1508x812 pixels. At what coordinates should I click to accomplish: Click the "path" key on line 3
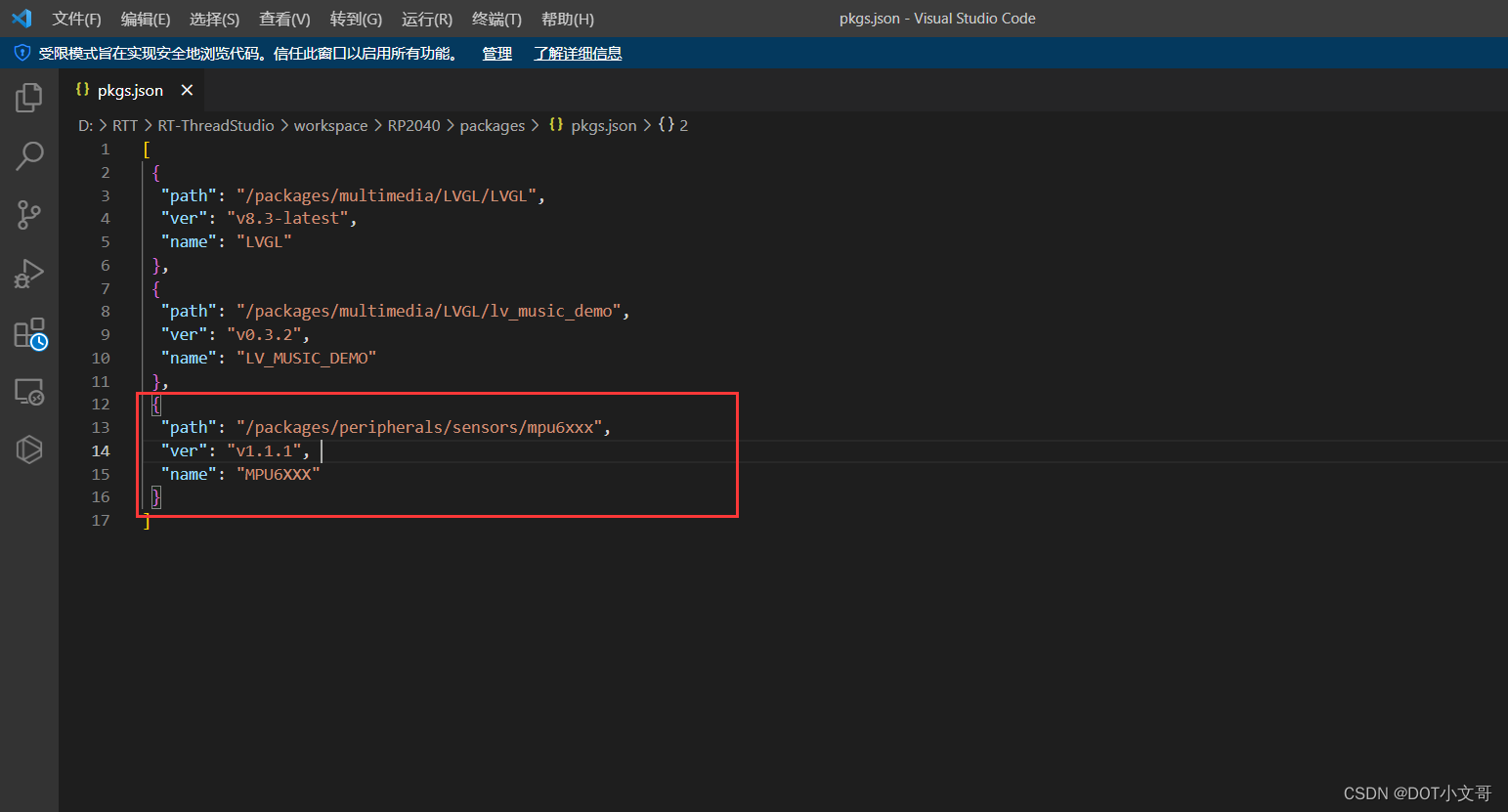click(189, 195)
